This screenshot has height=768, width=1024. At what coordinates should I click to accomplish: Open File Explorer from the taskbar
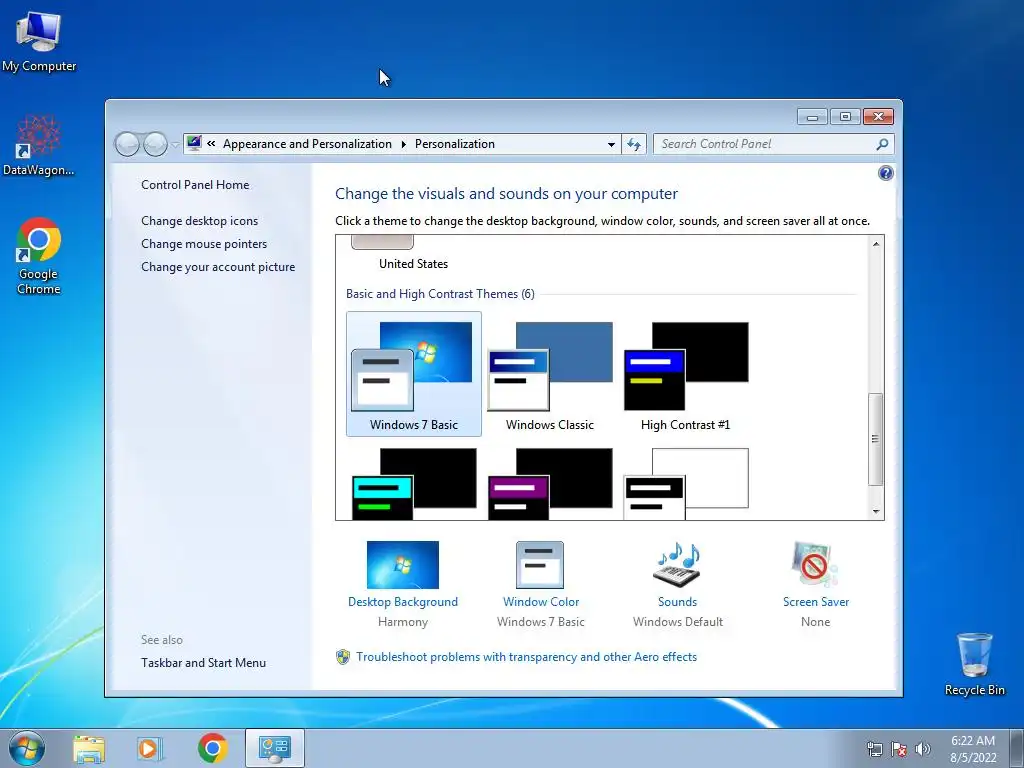89,748
